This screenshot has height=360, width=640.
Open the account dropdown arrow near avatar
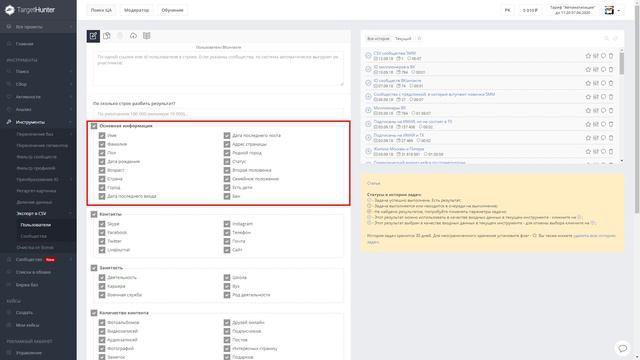[619, 11]
